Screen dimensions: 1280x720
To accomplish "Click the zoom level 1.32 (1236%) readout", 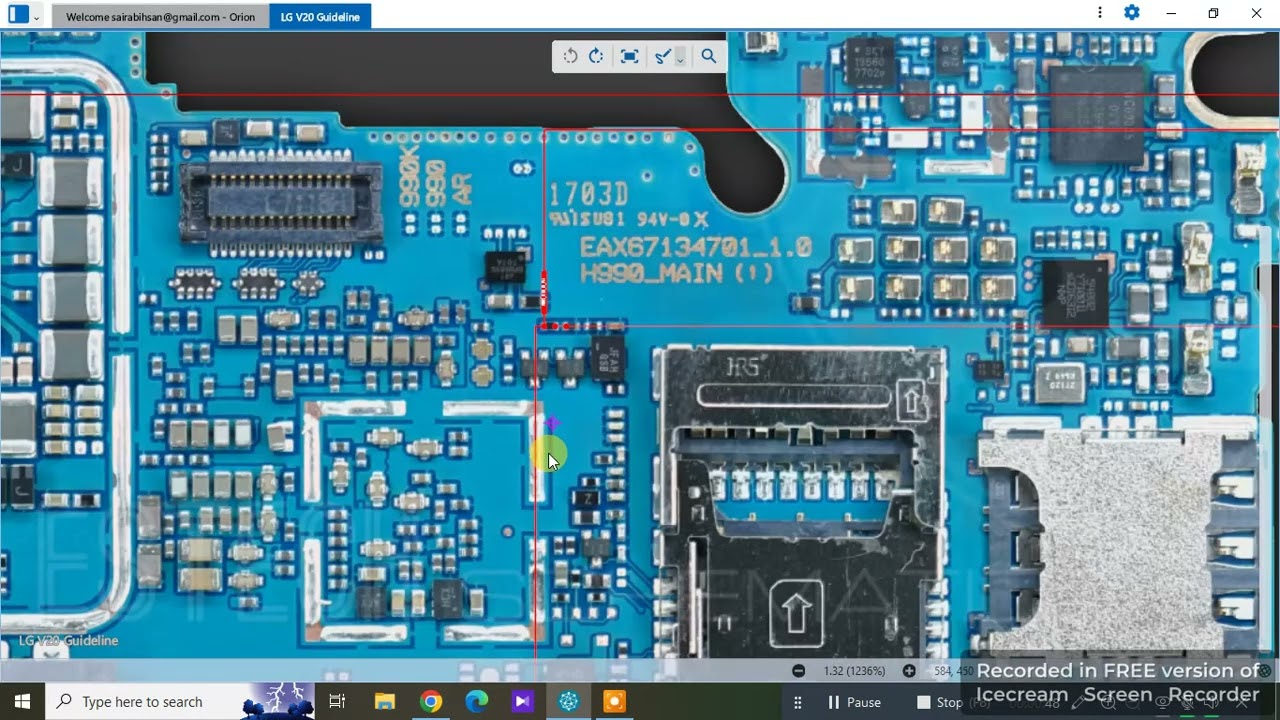I will 854,671.
